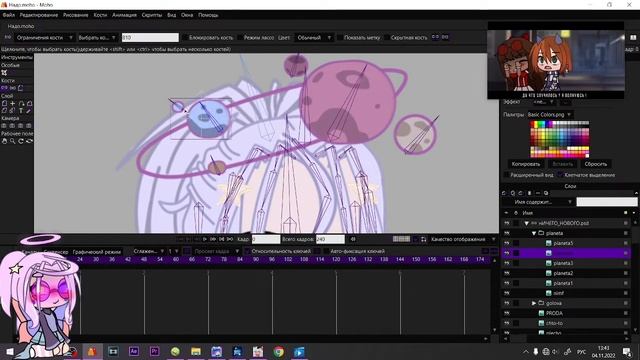Select the layer Text tool (T icon)
The image size is (640, 360).
[21, 111]
